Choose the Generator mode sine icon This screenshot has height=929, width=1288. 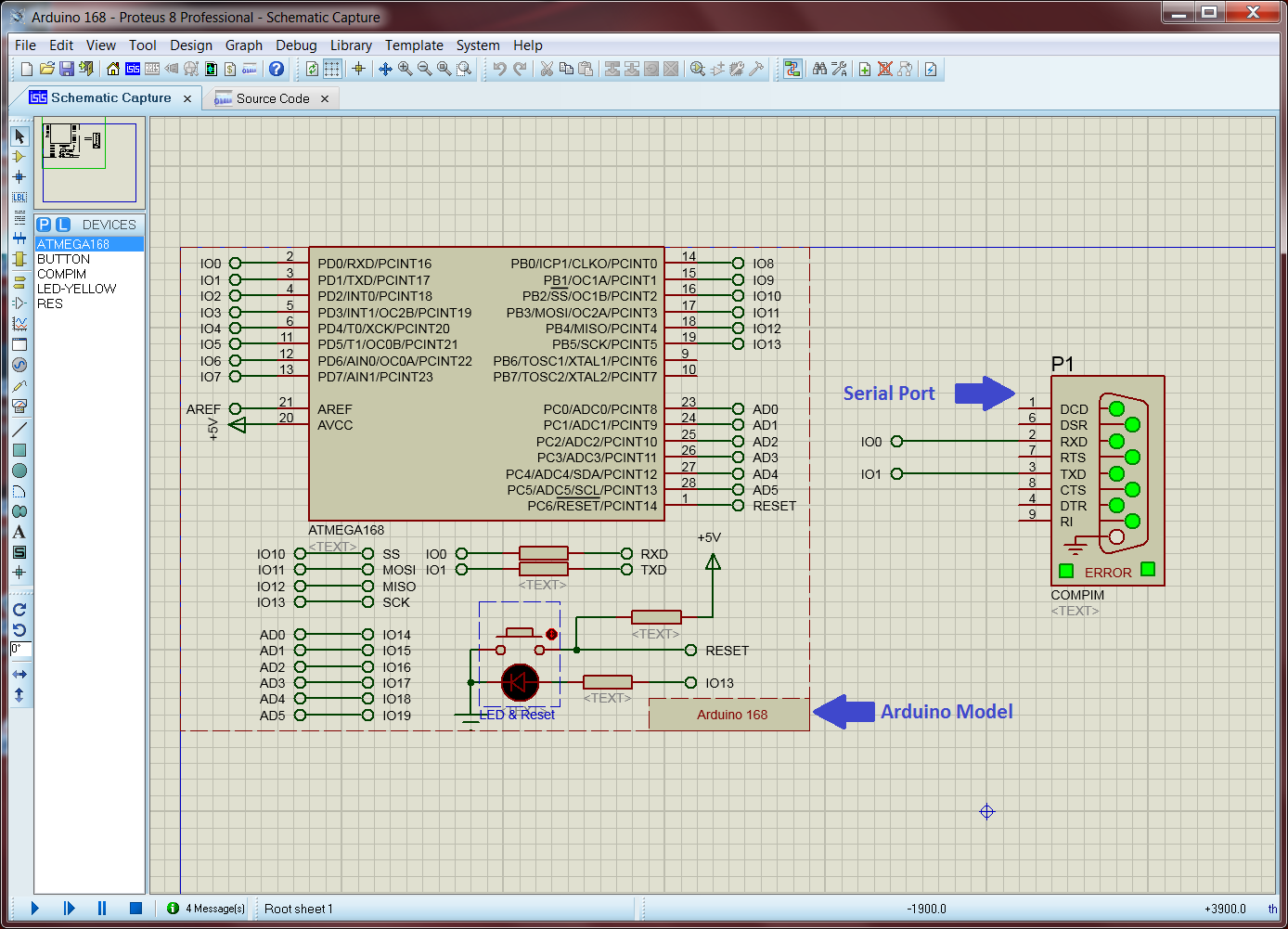19,365
